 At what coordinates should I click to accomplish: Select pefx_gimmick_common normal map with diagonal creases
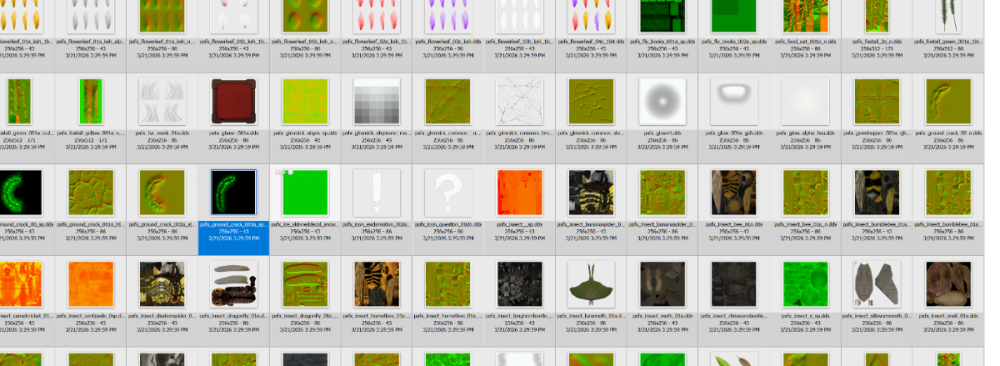click(x=448, y=102)
